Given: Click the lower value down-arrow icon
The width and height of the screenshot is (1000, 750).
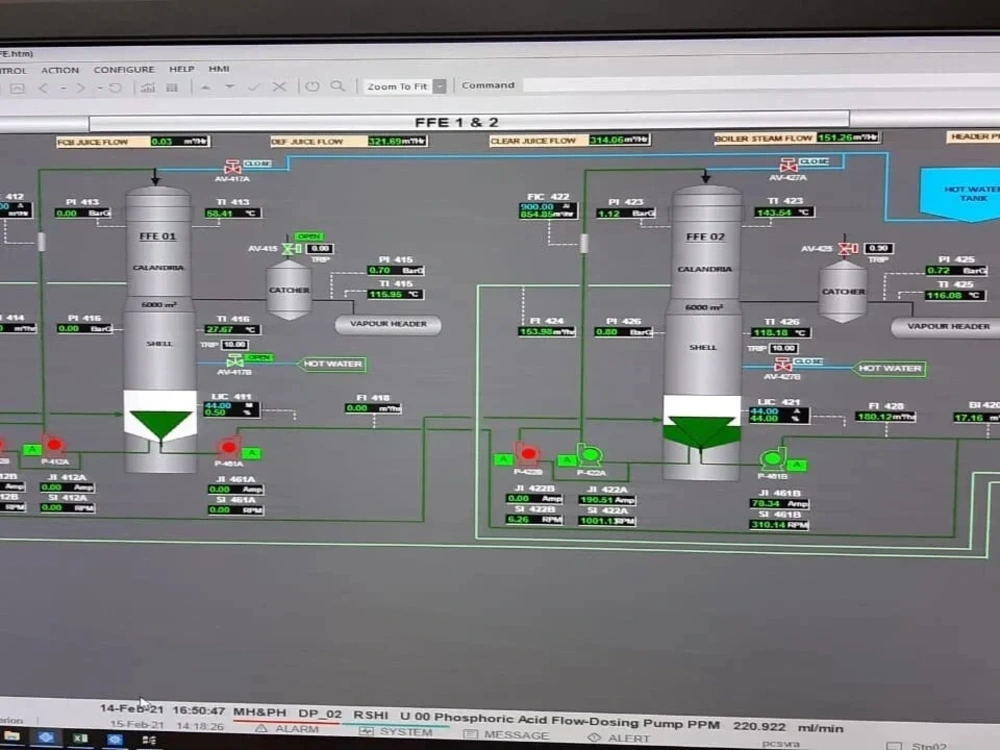Looking at the screenshot, I should [230, 87].
